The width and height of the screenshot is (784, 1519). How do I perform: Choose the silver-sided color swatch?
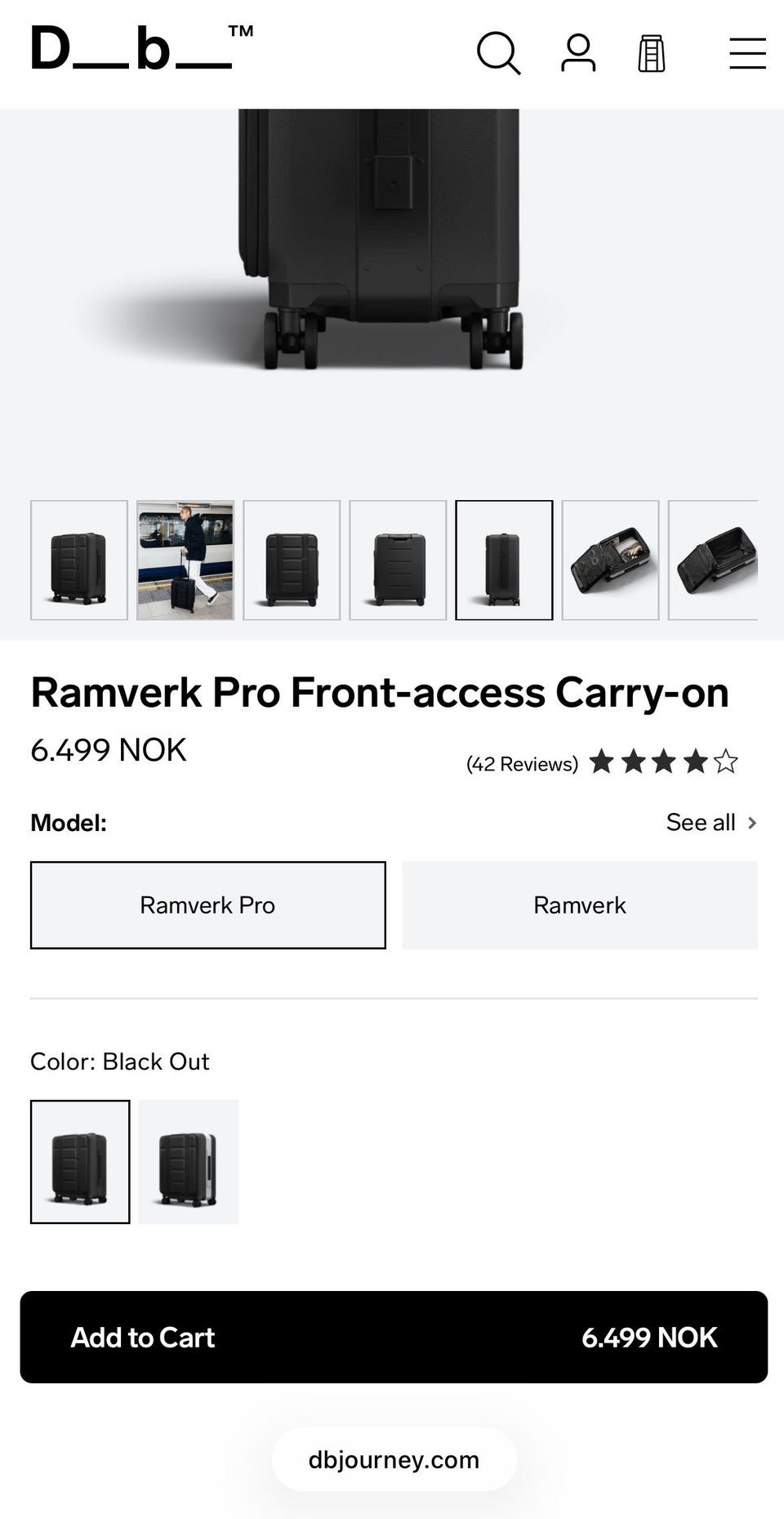tap(189, 1162)
